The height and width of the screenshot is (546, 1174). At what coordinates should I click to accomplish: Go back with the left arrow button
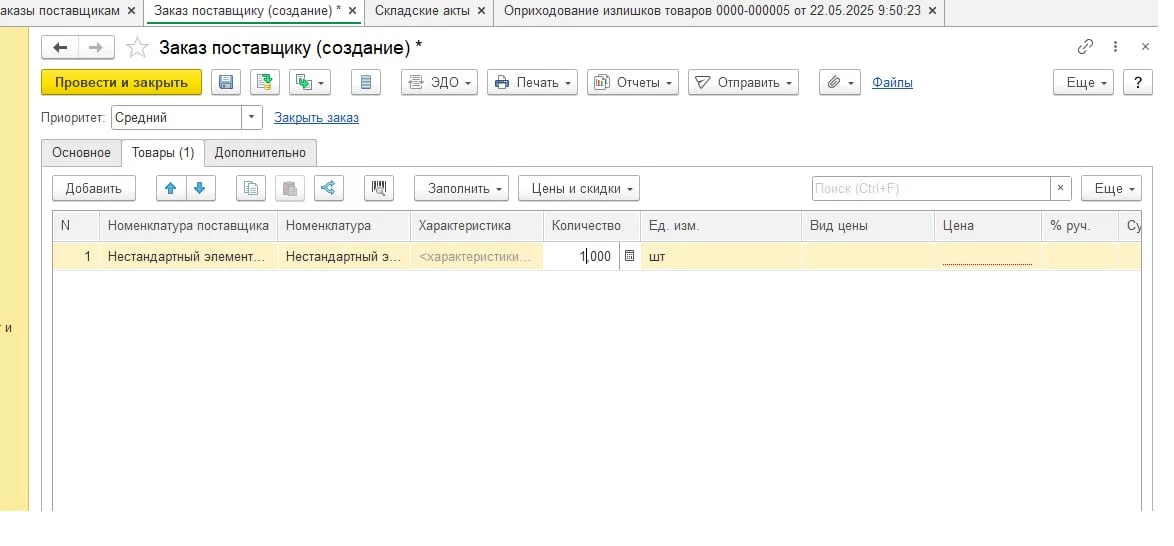(60, 48)
